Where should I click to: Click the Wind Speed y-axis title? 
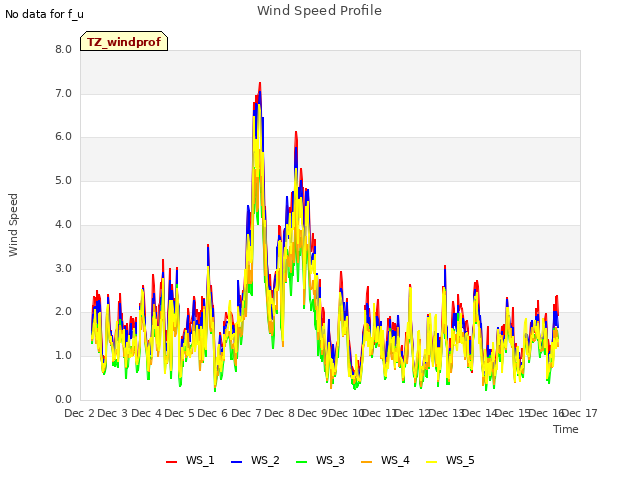tap(13, 225)
